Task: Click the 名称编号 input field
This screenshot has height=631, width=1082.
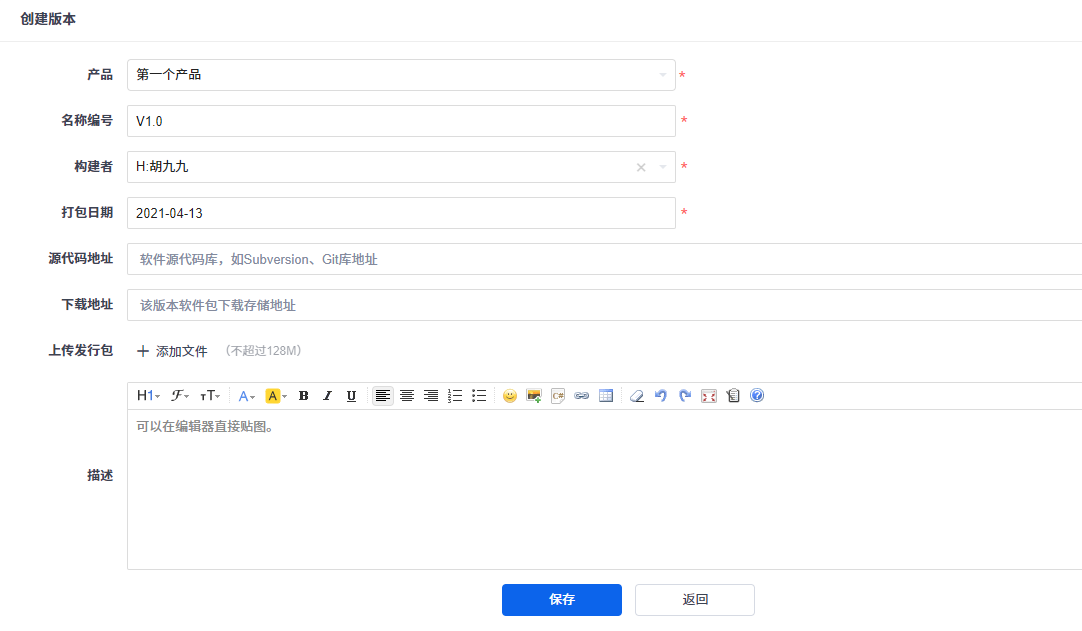Action: (401, 121)
